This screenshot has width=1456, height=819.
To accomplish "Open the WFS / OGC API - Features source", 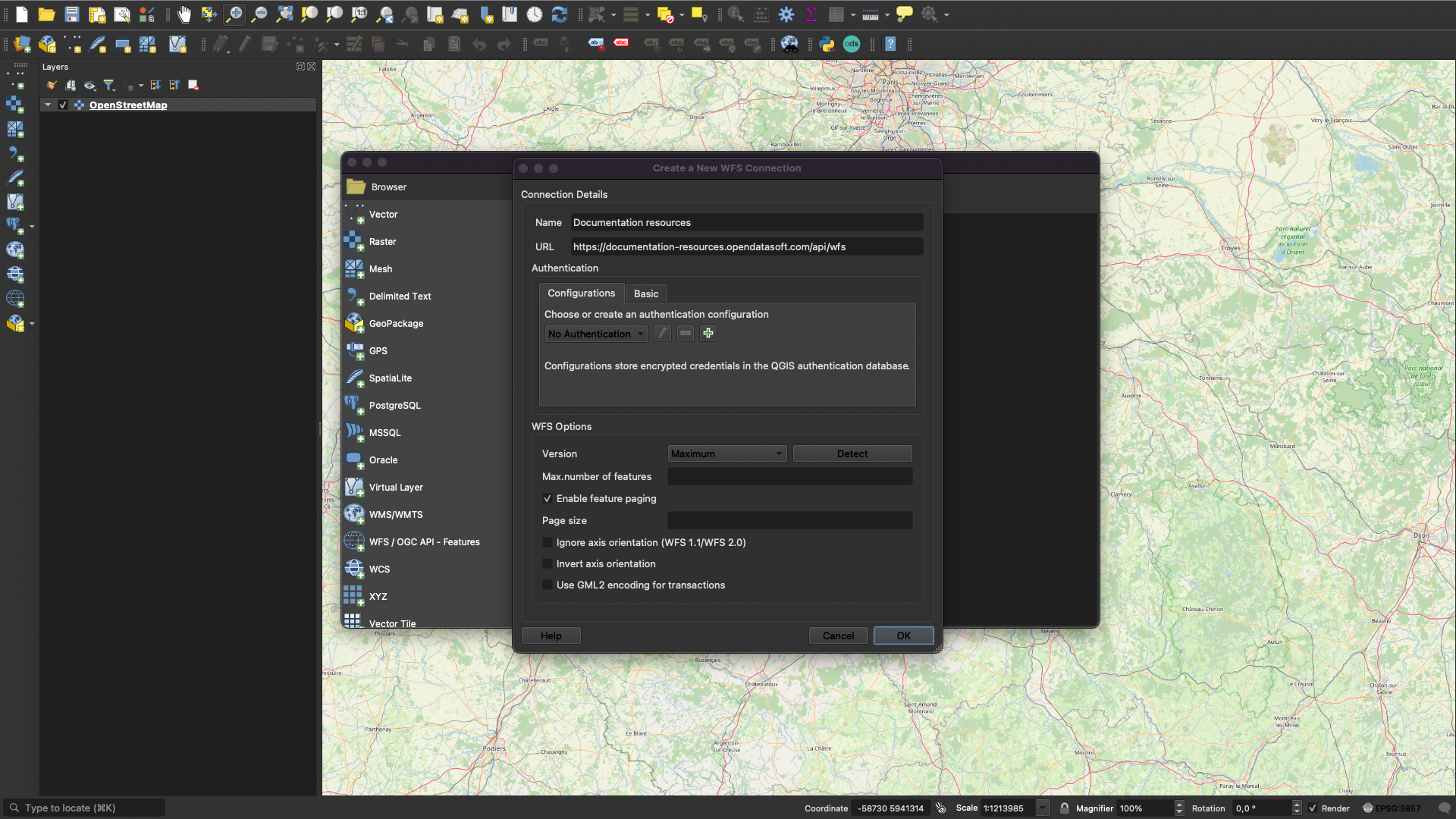I will click(424, 542).
